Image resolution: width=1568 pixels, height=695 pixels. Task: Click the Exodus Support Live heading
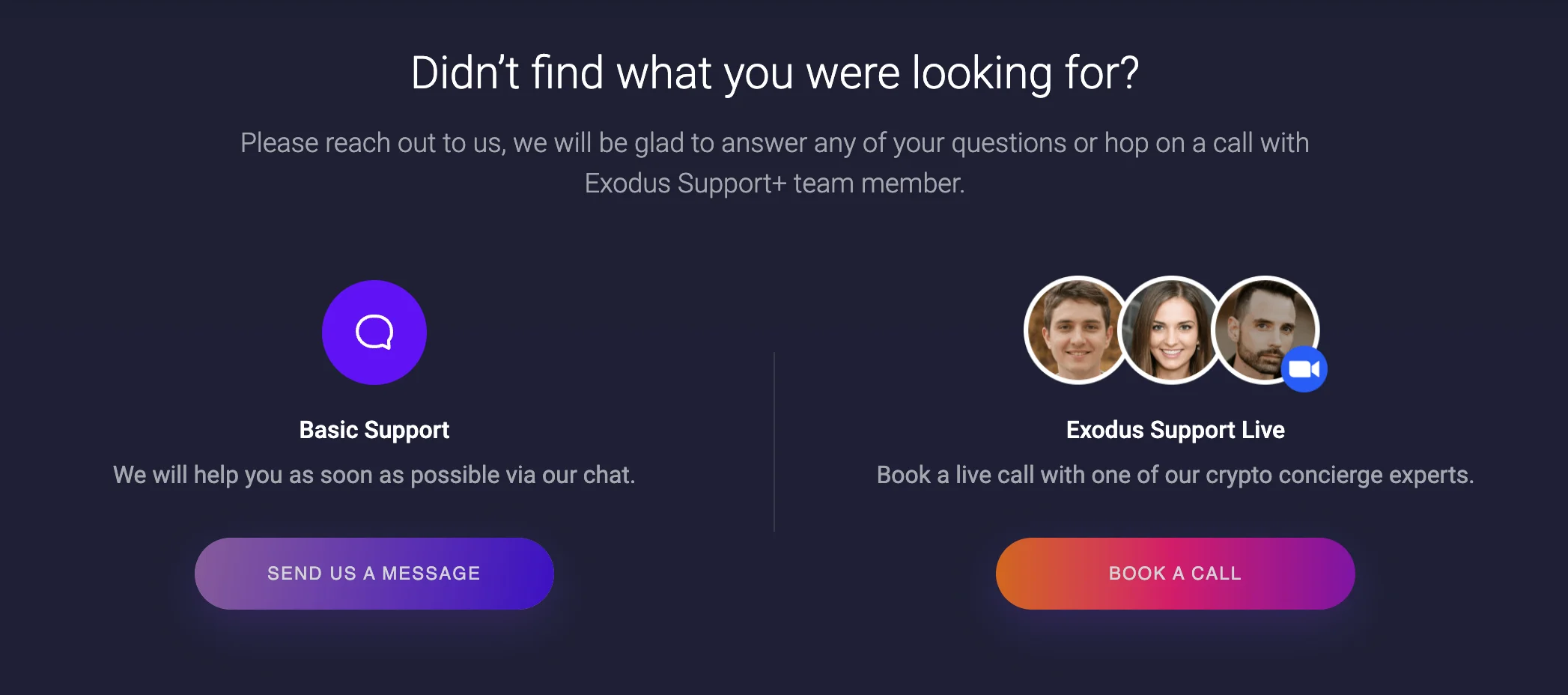[x=1175, y=430]
